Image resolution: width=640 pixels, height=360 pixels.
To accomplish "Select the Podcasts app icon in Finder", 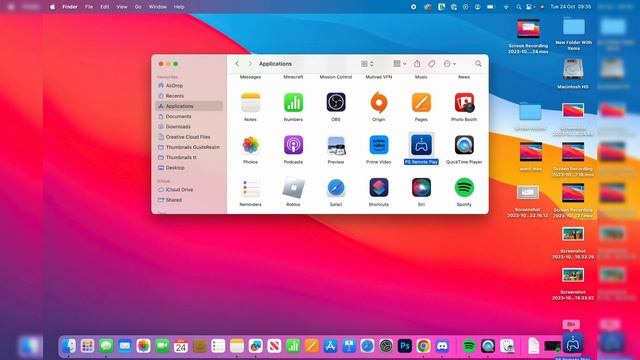I will [x=293, y=145].
